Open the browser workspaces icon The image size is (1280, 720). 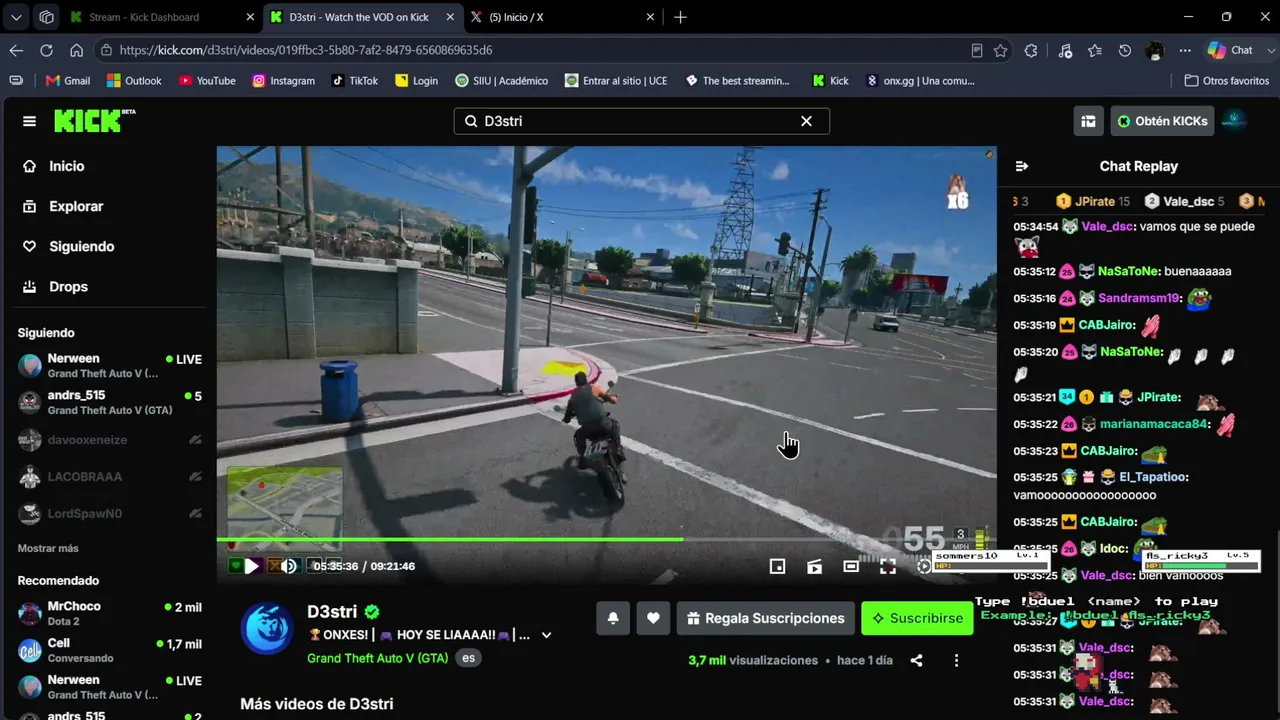pos(46,17)
